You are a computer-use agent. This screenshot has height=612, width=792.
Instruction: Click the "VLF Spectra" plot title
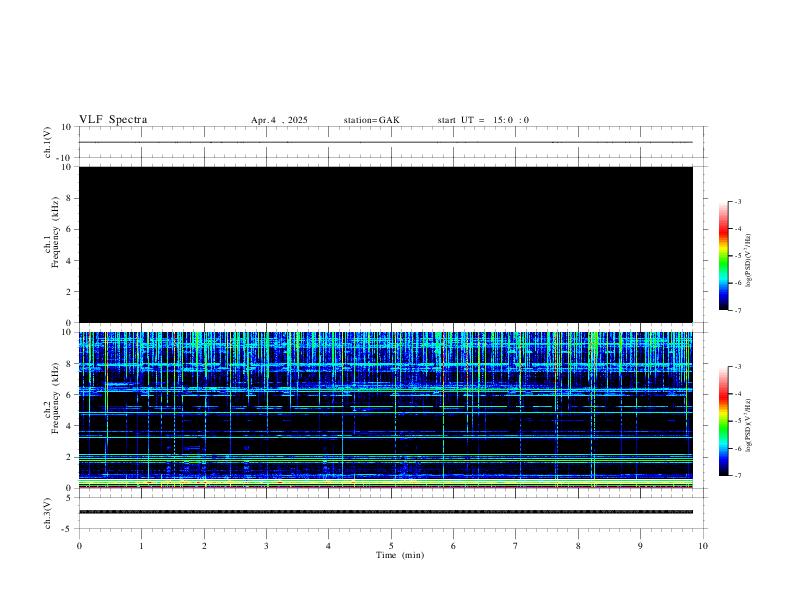[x=113, y=120]
